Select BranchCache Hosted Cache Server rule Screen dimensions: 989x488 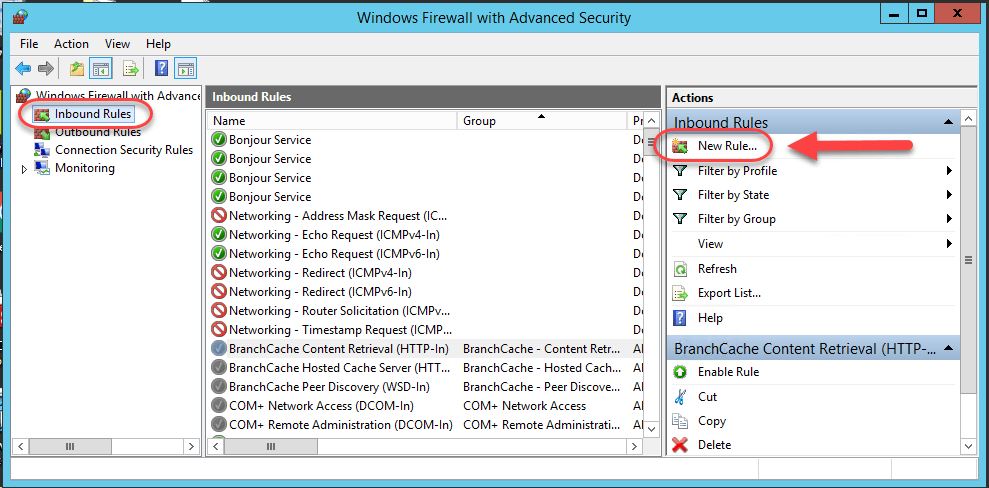pos(339,368)
